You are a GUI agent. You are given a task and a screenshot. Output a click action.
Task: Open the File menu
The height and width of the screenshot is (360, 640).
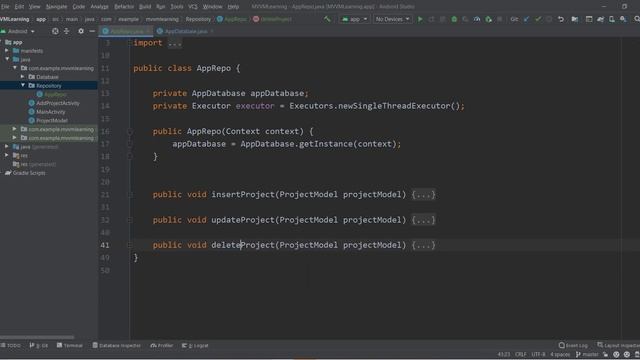click(5, 7)
